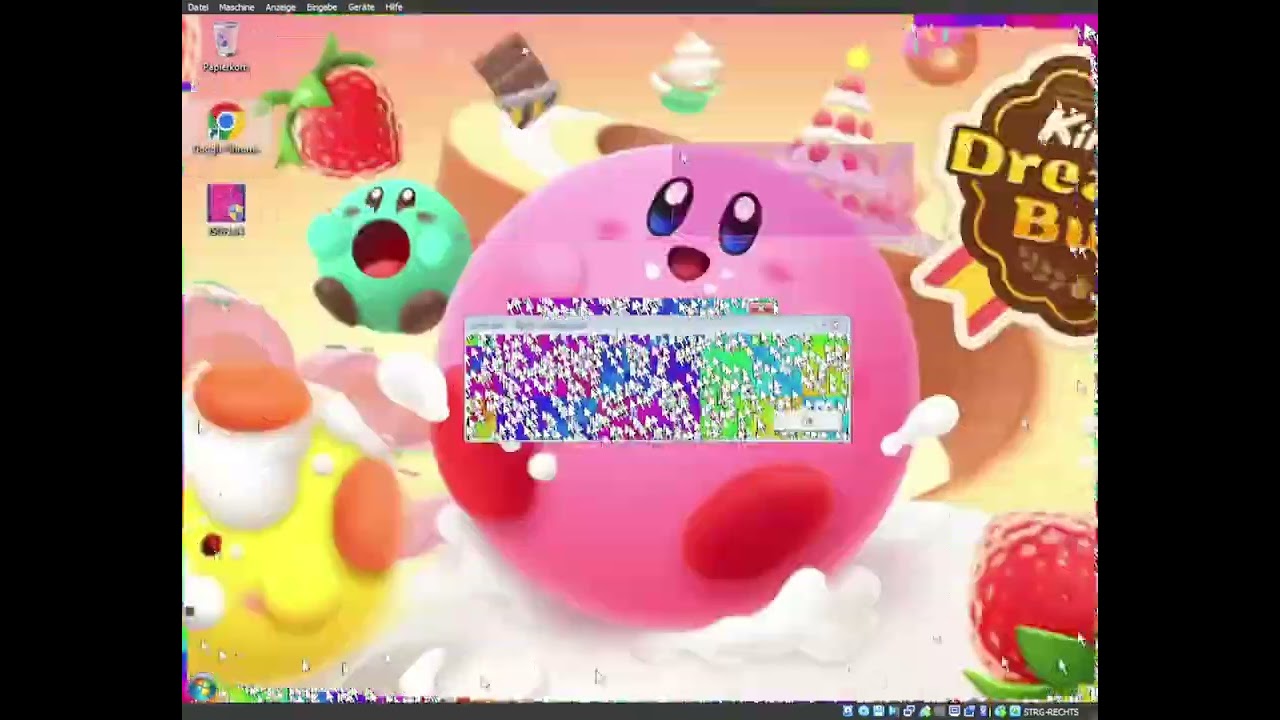Click the Windows Start orb
The width and height of the screenshot is (1280, 720).
coord(203,689)
